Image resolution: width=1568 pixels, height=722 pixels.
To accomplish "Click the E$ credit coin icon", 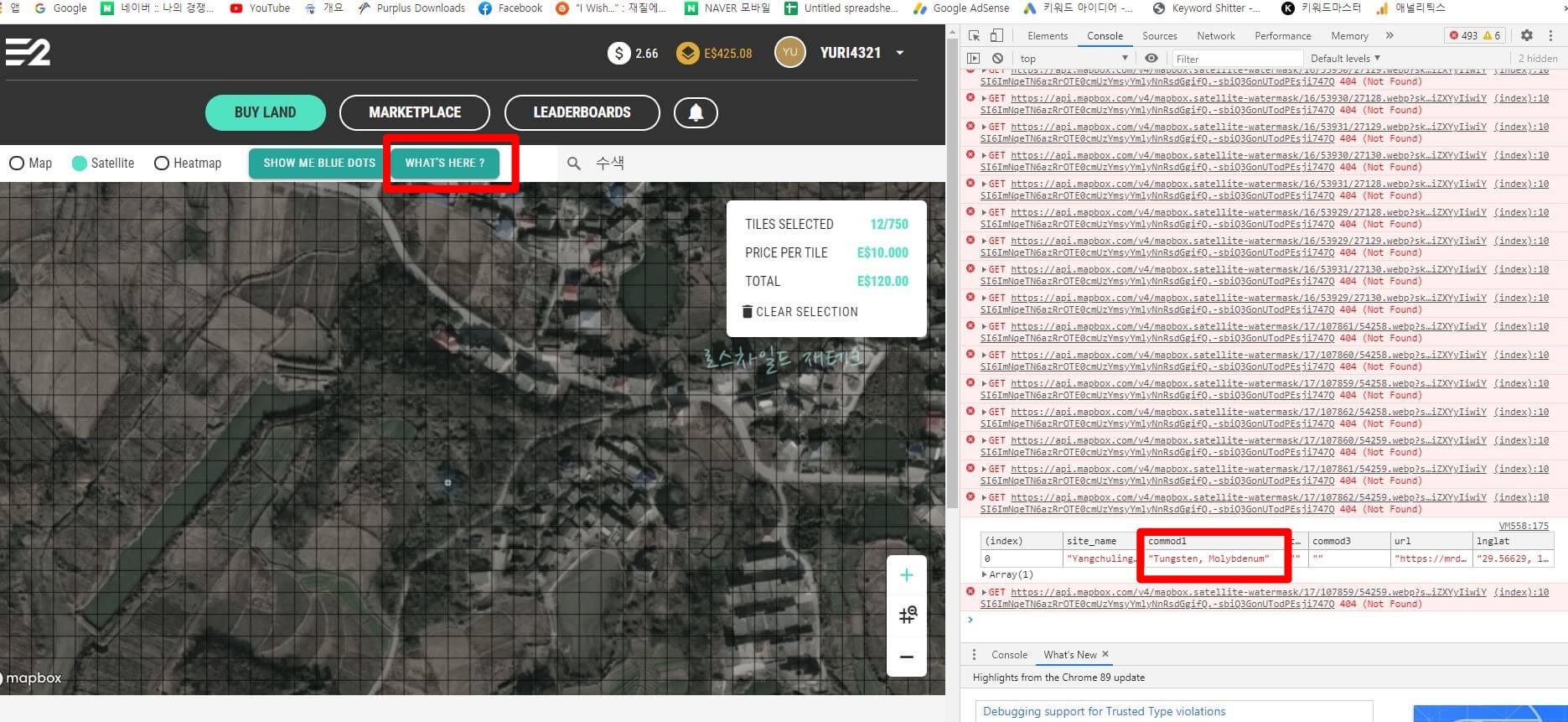I will [x=688, y=54].
